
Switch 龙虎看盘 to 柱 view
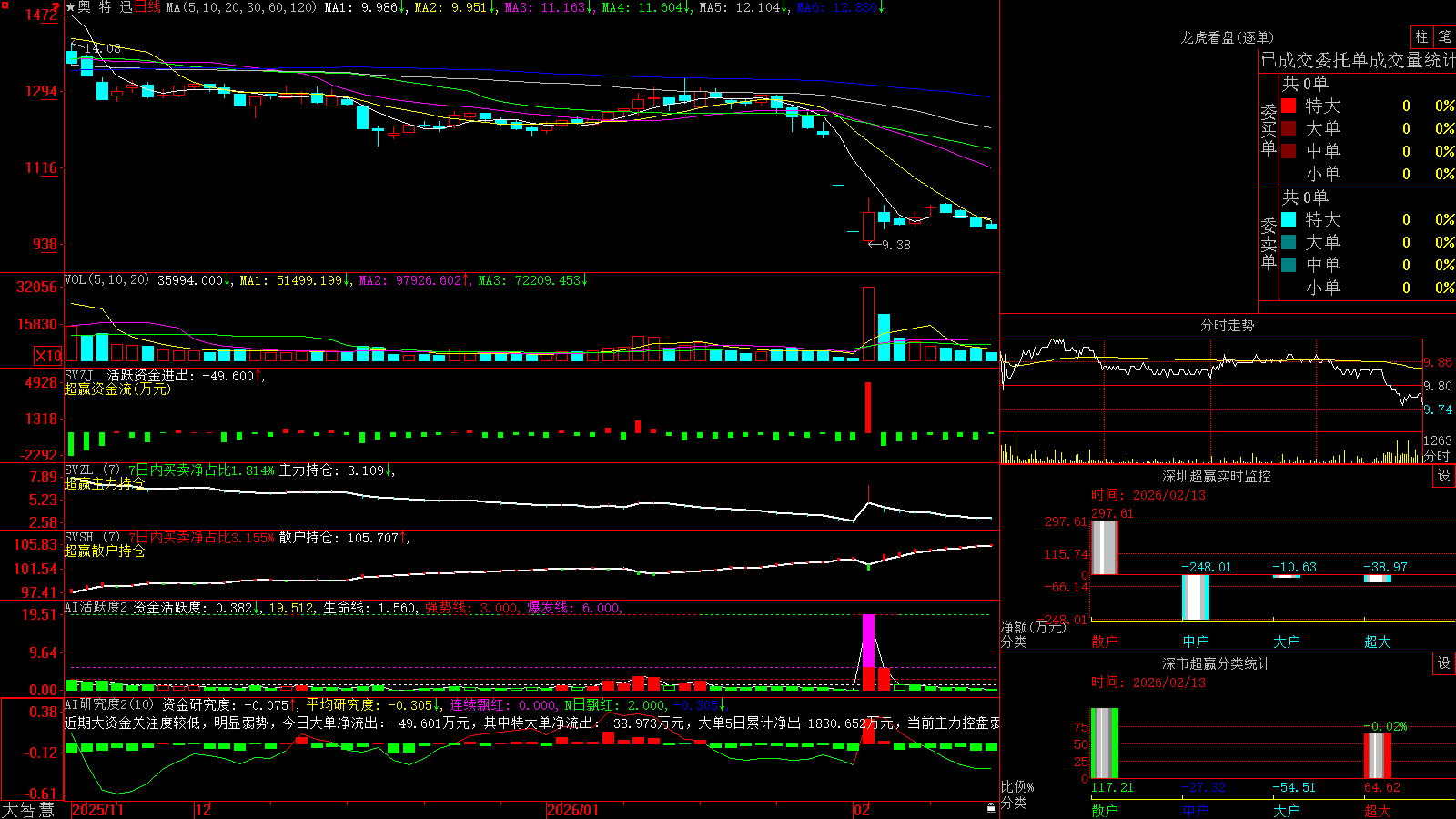tap(1421, 37)
